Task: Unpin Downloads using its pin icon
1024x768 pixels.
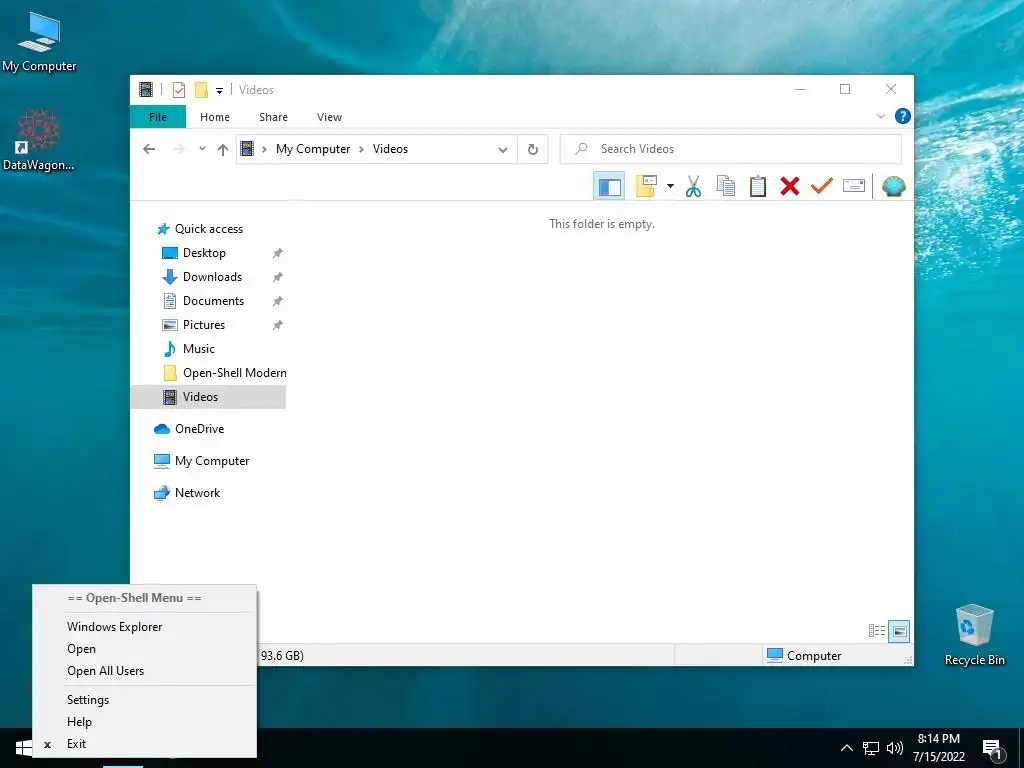Action: click(x=278, y=277)
